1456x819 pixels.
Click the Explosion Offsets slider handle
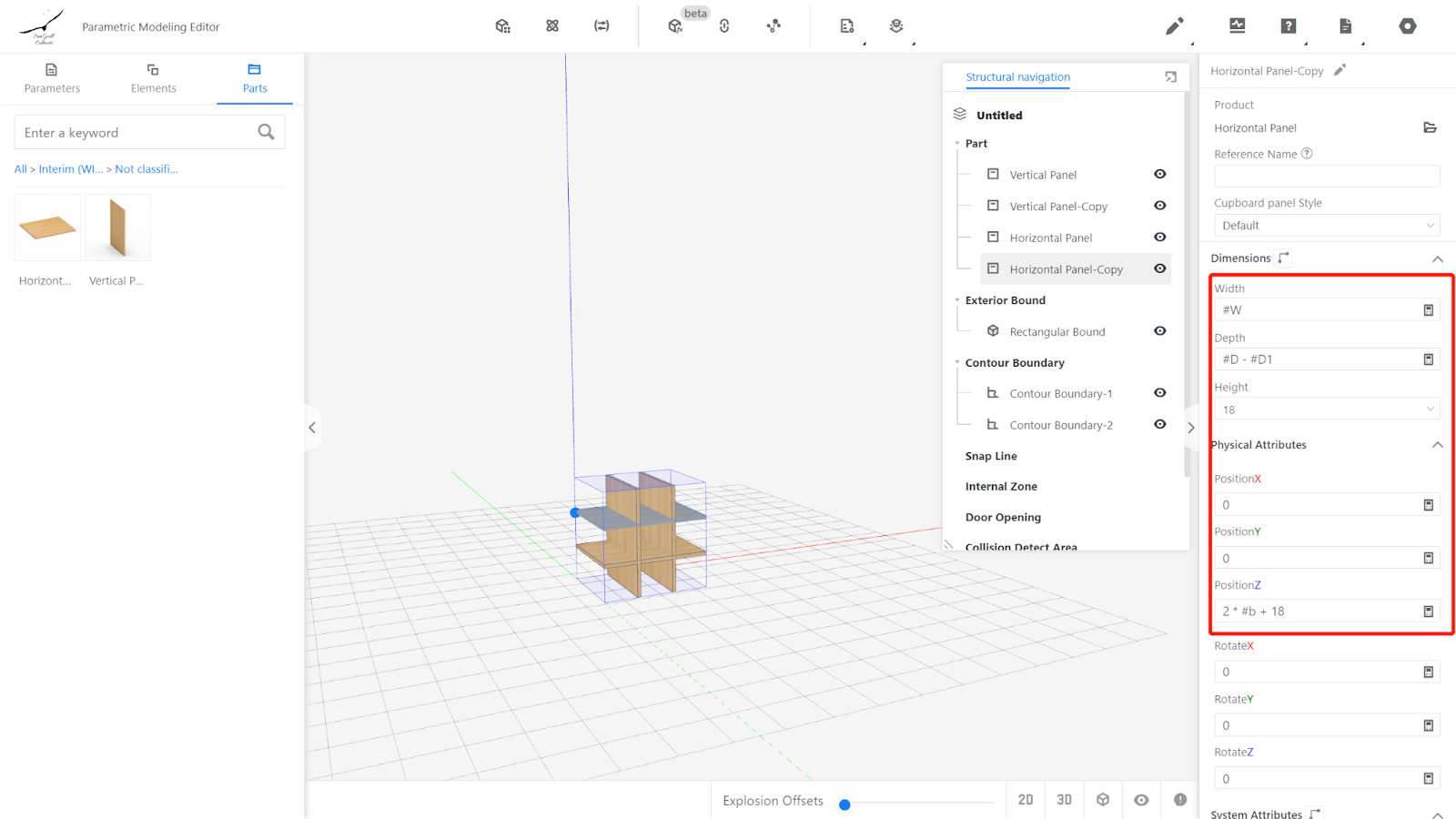pos(844,804)
